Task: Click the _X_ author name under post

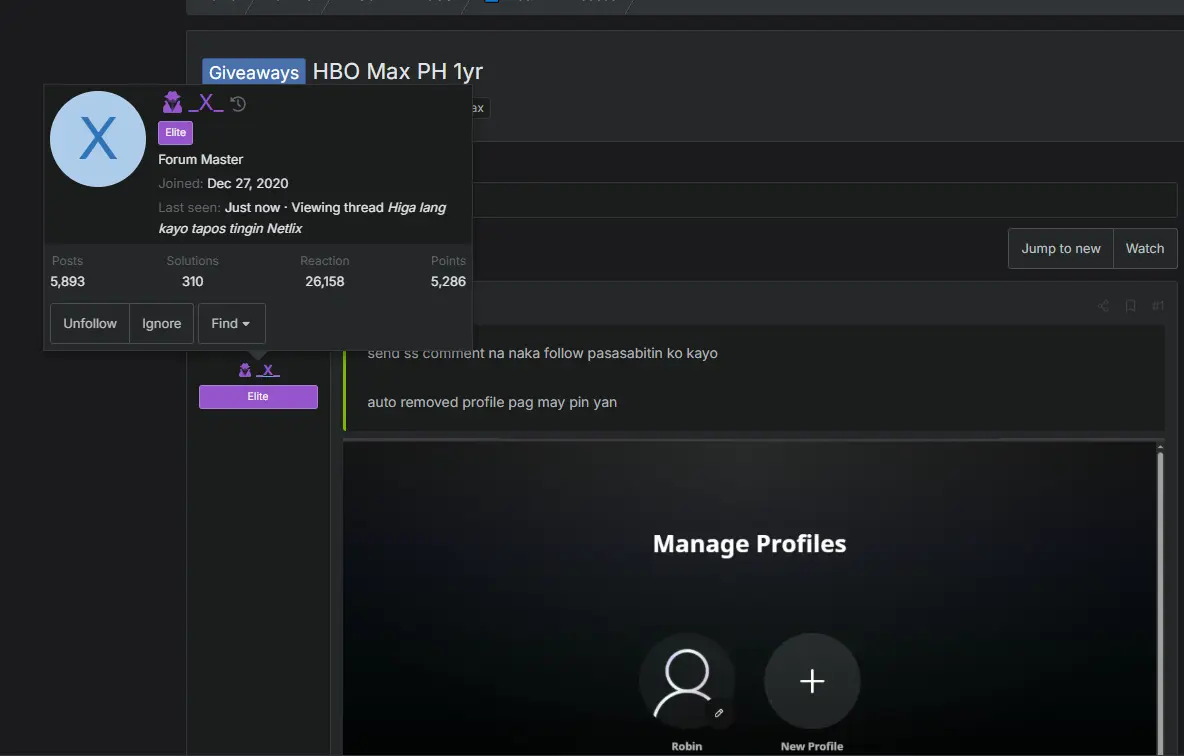Action: coord(268,370)
